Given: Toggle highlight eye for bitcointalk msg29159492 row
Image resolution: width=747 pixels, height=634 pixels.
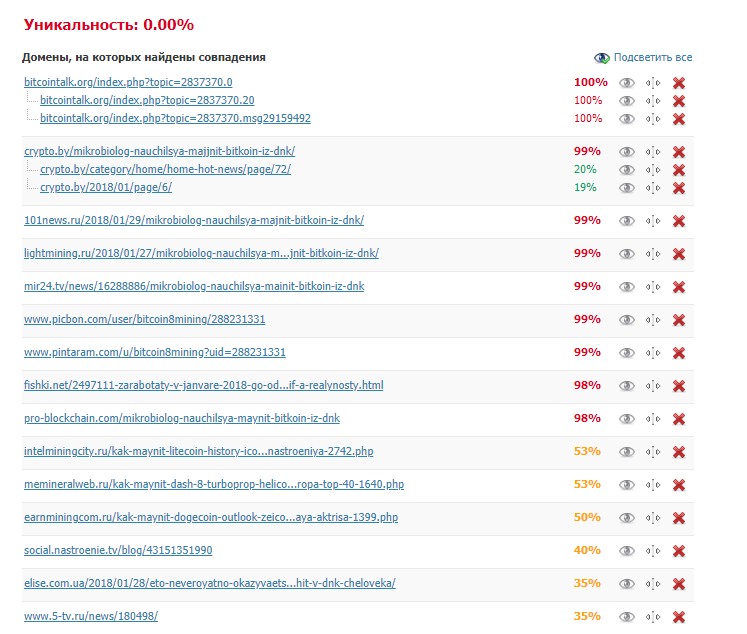Looking at the screenshot, I should (626, 119).
